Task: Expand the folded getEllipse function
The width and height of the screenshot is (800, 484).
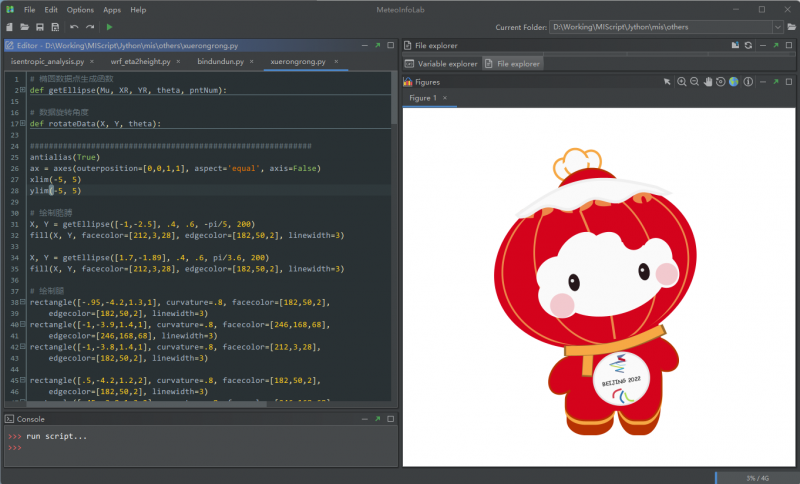Action: [x=23, y=90]
